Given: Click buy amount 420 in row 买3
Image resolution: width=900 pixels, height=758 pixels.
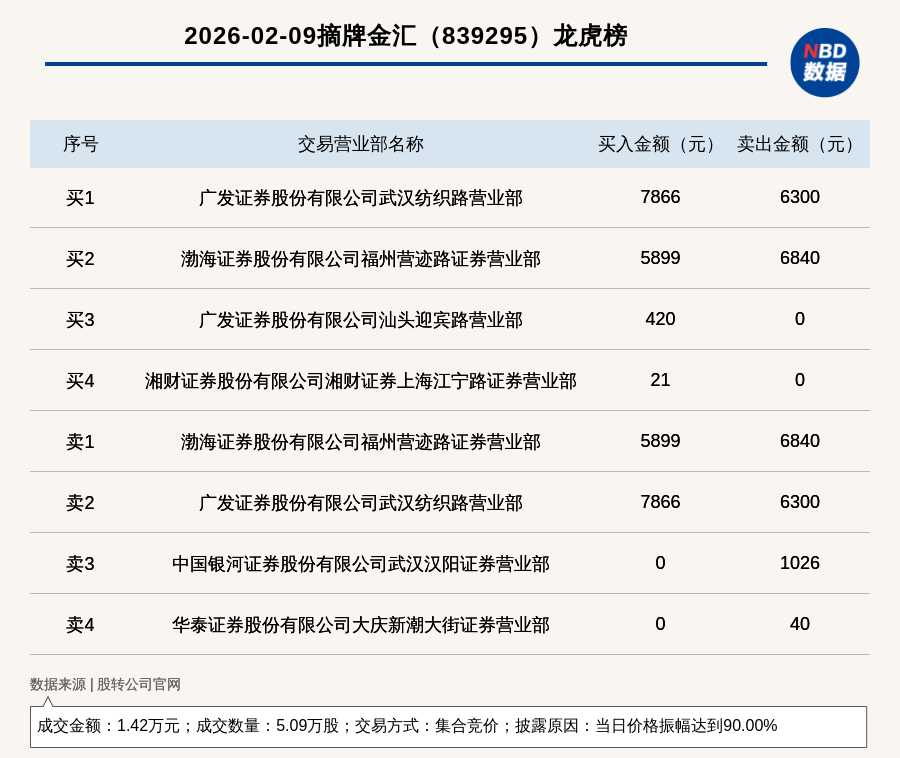Looking at the screenshot, I should pyautogui.click(x=660, y=319).
